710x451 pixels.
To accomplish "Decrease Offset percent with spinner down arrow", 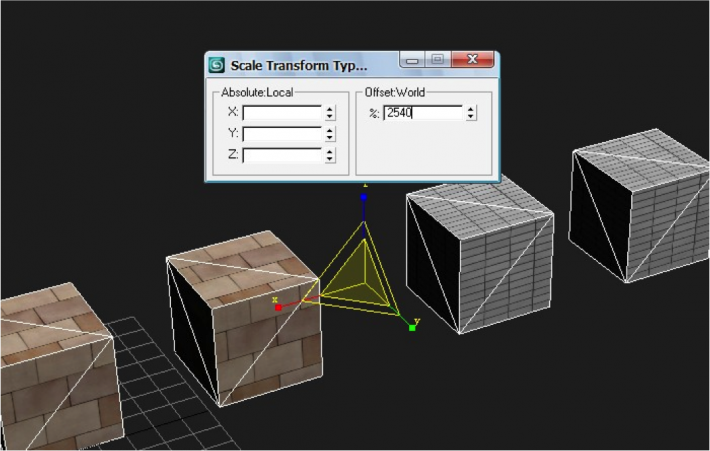I will click(471, 116).
